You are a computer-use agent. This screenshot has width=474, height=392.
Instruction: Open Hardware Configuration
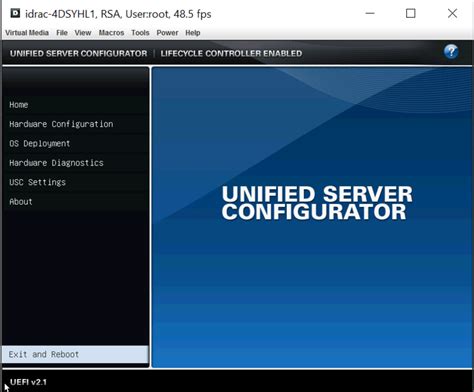pyautogui.click(x=75, y=124)
